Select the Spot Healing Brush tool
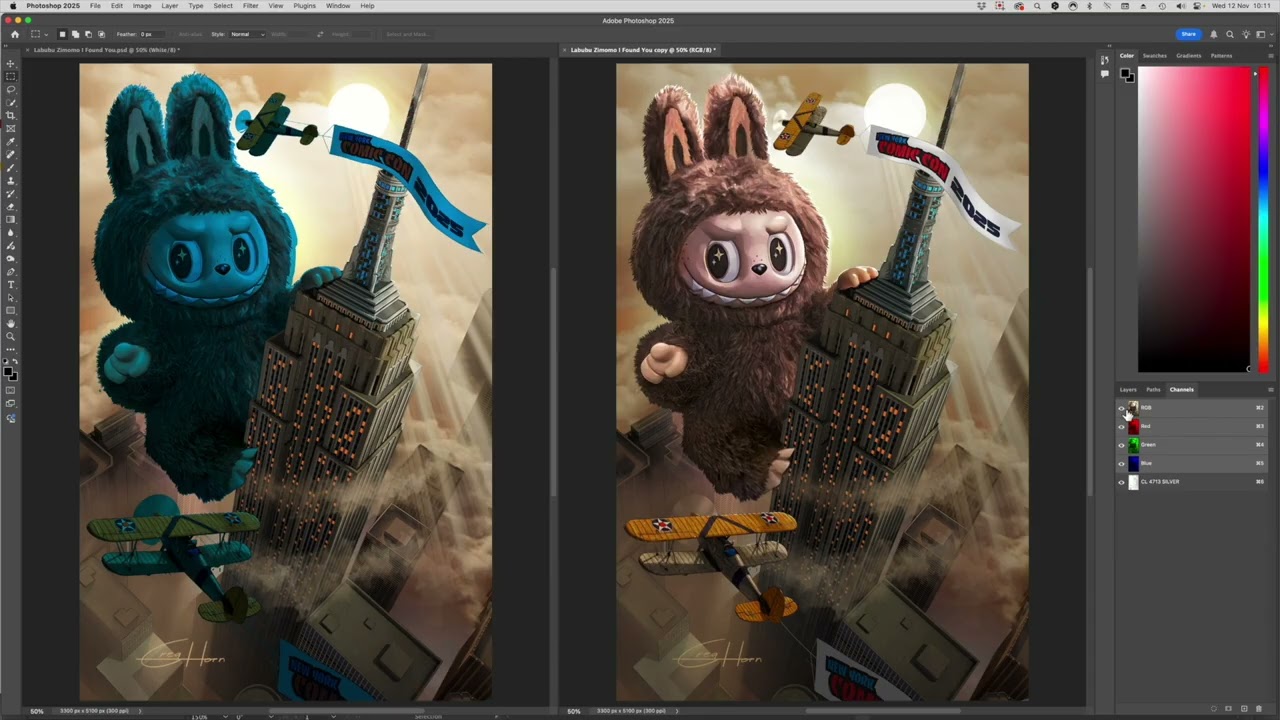 (x=11, y=154)
